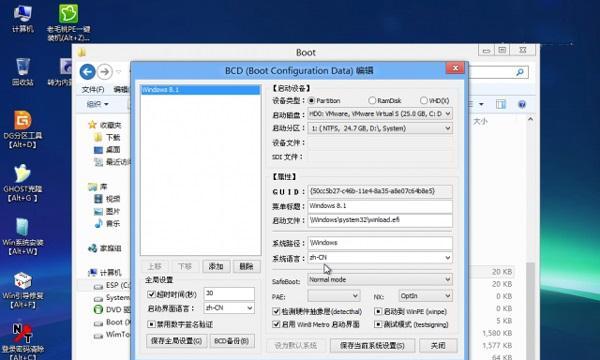This screenshot has height=360, width=600.
Task: Click the scroll-up arrow in Boot window file list
Action: coord(530,119)
